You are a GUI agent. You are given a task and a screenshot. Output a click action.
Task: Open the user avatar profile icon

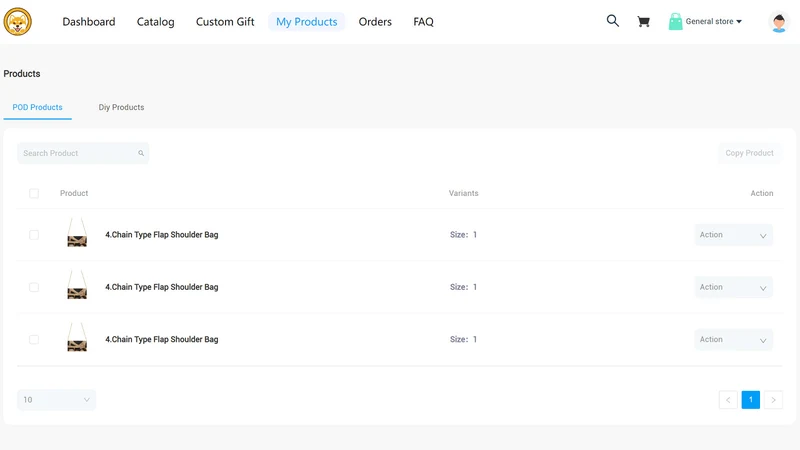tap(779, 22)
